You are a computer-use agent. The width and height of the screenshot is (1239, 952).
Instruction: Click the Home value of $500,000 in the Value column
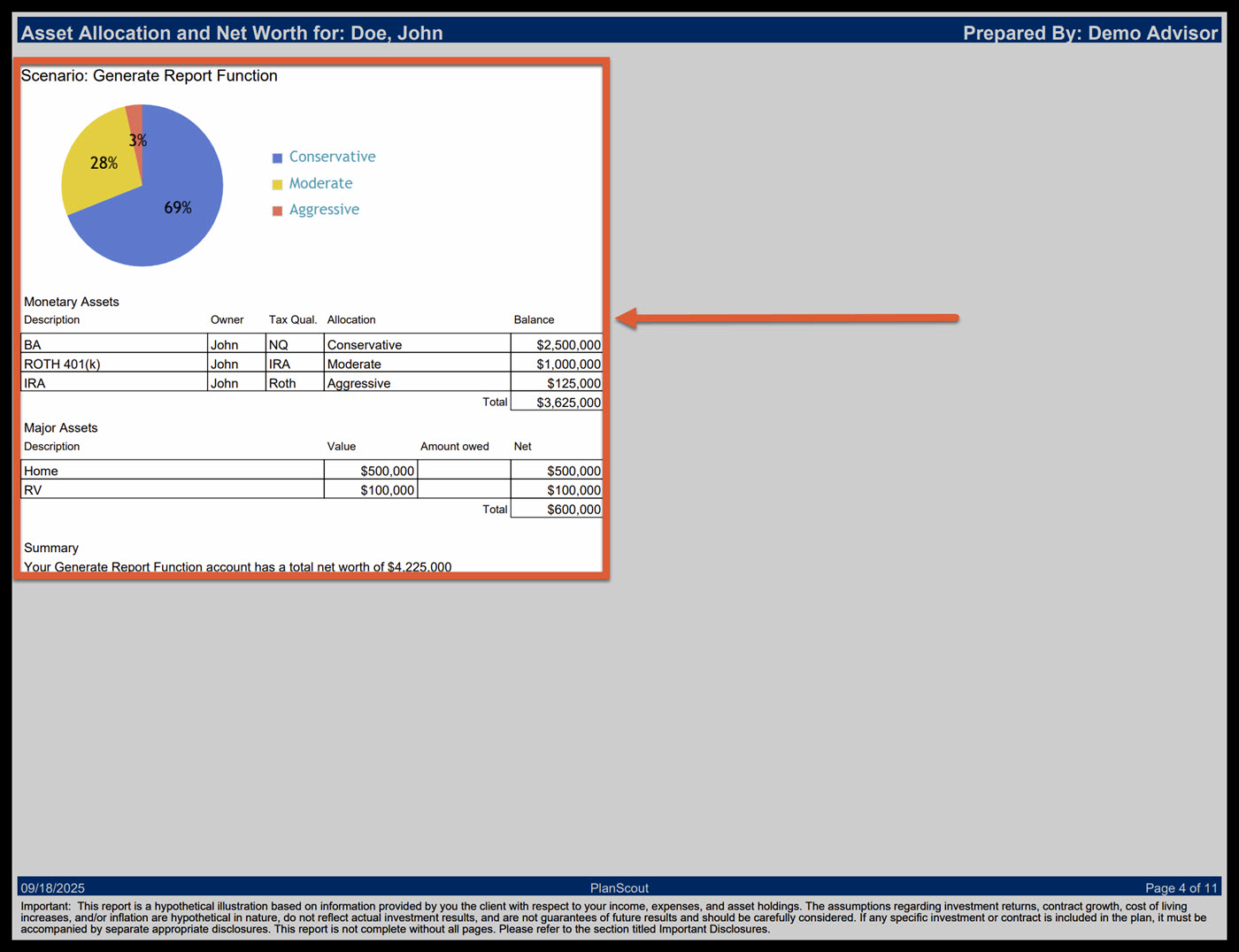click(x=387, y=471)
